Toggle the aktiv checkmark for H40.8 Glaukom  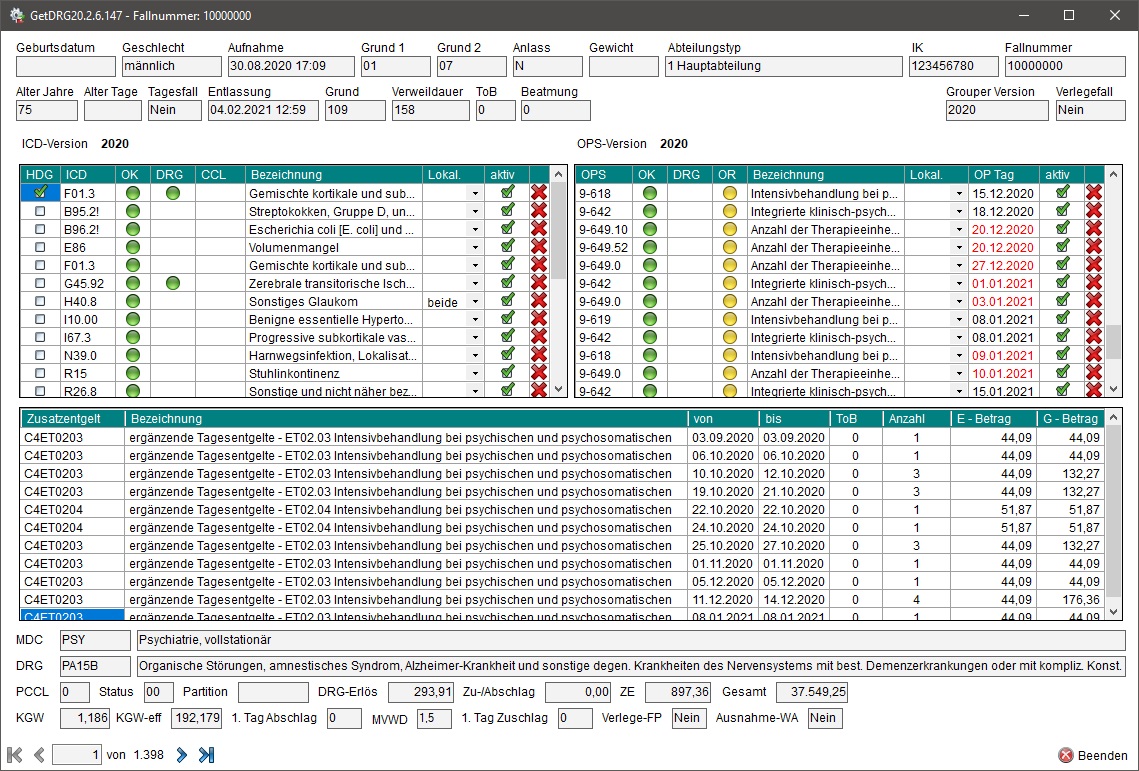[x=508, y=300]
